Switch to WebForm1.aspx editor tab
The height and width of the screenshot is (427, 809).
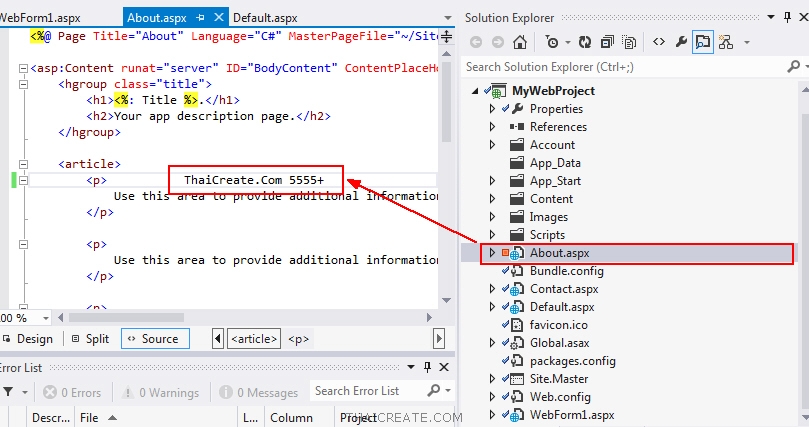click(x=40, y=18)
